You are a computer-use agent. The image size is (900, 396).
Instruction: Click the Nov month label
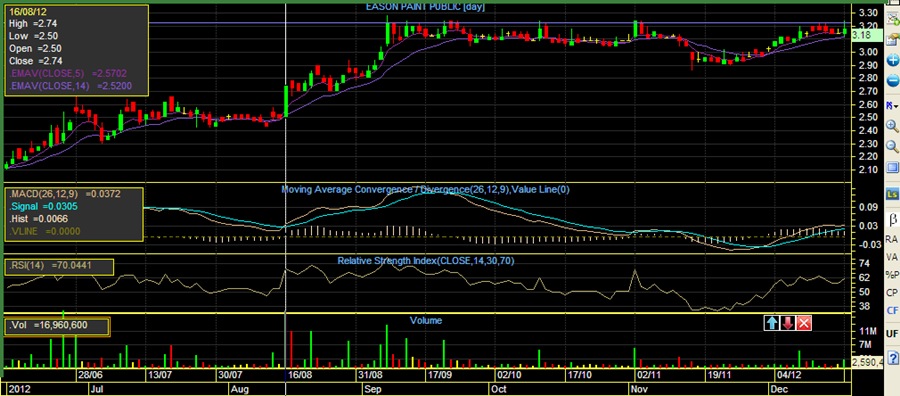point(640,389)
